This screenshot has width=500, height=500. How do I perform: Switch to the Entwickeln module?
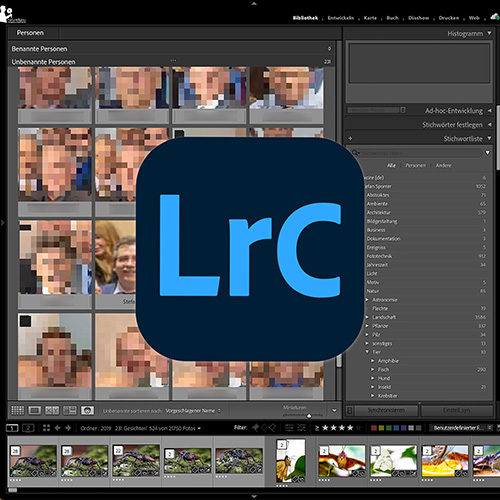pos(341,18)
